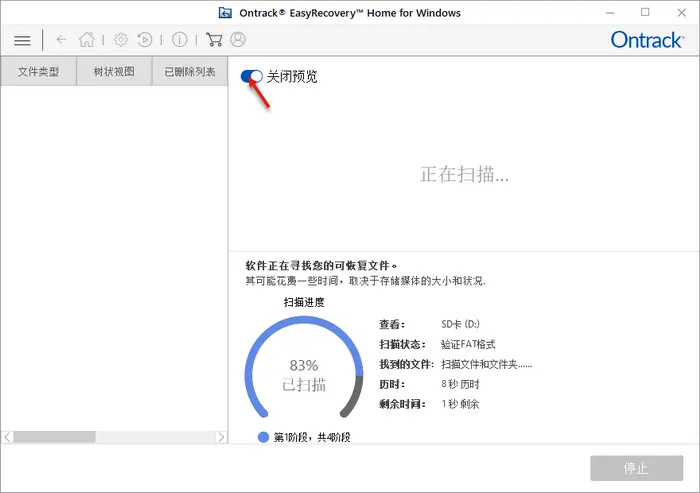Return to the home screen icon
Image resolution: width=700 pixels, height=493 pixels.
point(87,40)
